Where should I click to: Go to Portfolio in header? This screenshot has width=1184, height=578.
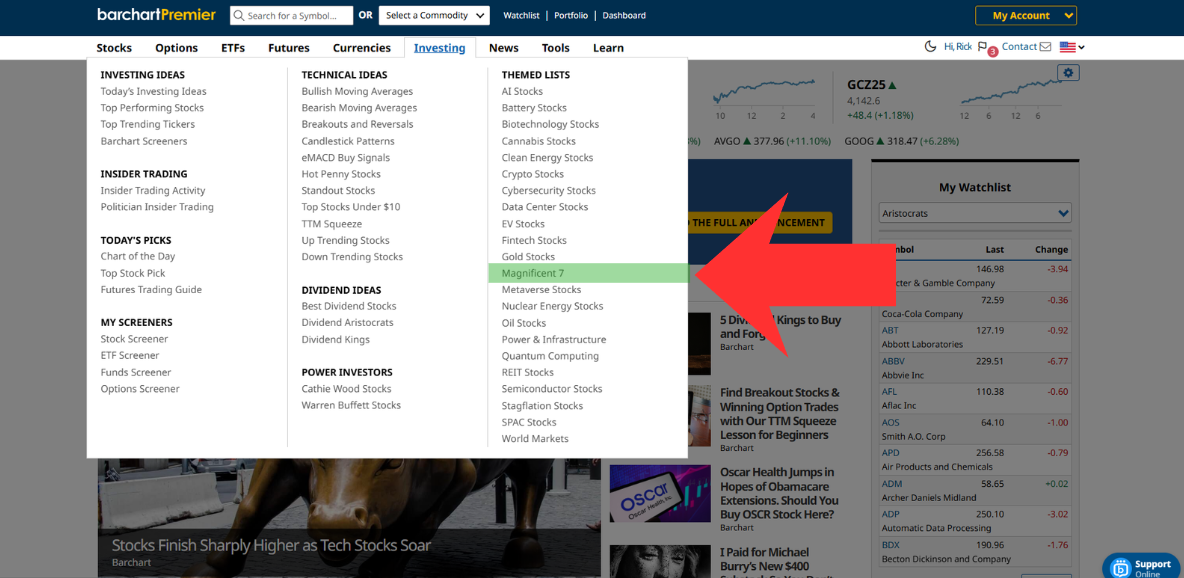tap(571, 15)
